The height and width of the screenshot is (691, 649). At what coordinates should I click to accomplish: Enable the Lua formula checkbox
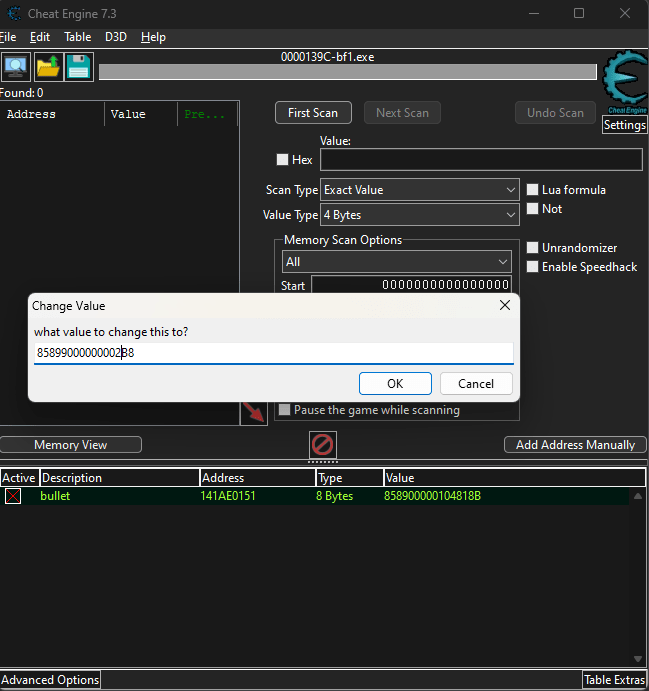point(533,189)
